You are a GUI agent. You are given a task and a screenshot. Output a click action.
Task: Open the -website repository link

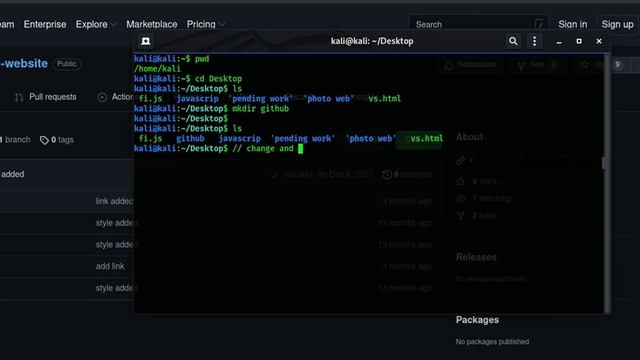[x=24, y=64]
